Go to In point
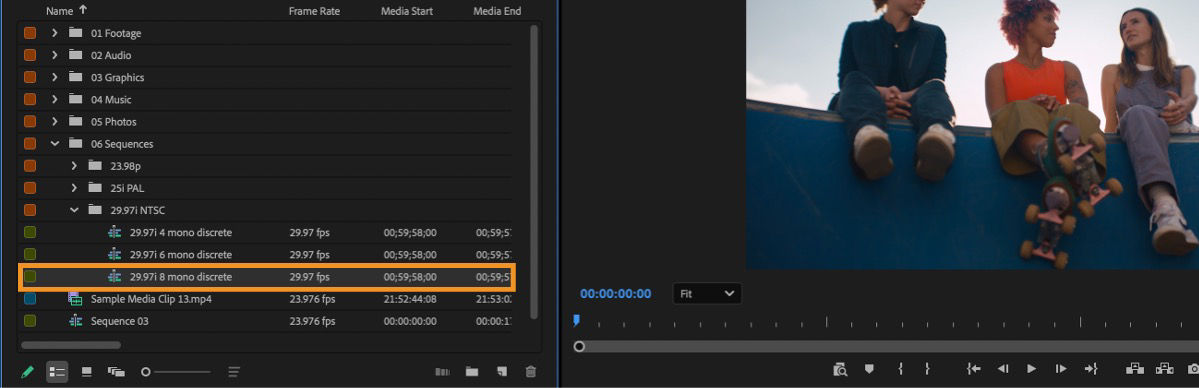The height and width of the screenshot is (388, 1199). coord(973,369)
